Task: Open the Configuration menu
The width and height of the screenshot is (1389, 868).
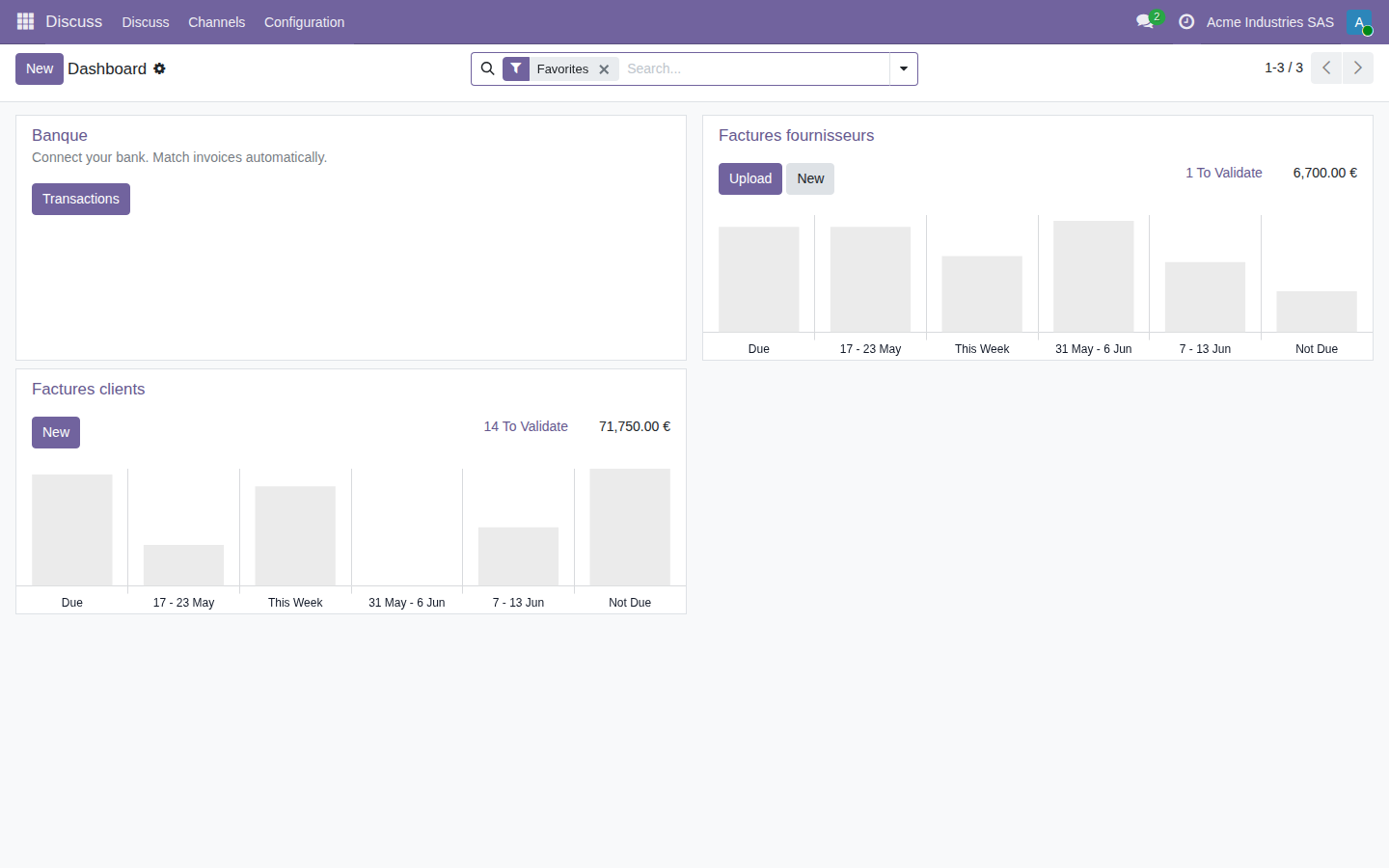Action: [x=304, y=21]
